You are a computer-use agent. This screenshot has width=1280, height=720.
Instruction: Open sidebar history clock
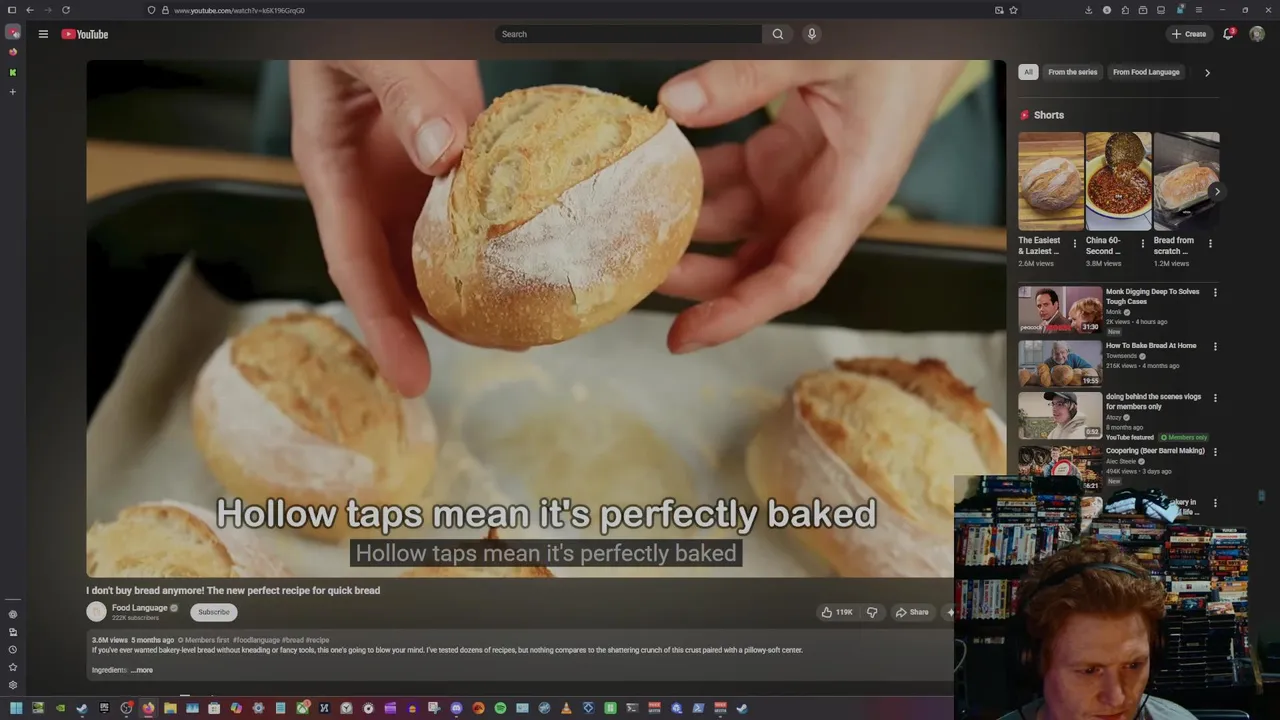tap(13, 650)
